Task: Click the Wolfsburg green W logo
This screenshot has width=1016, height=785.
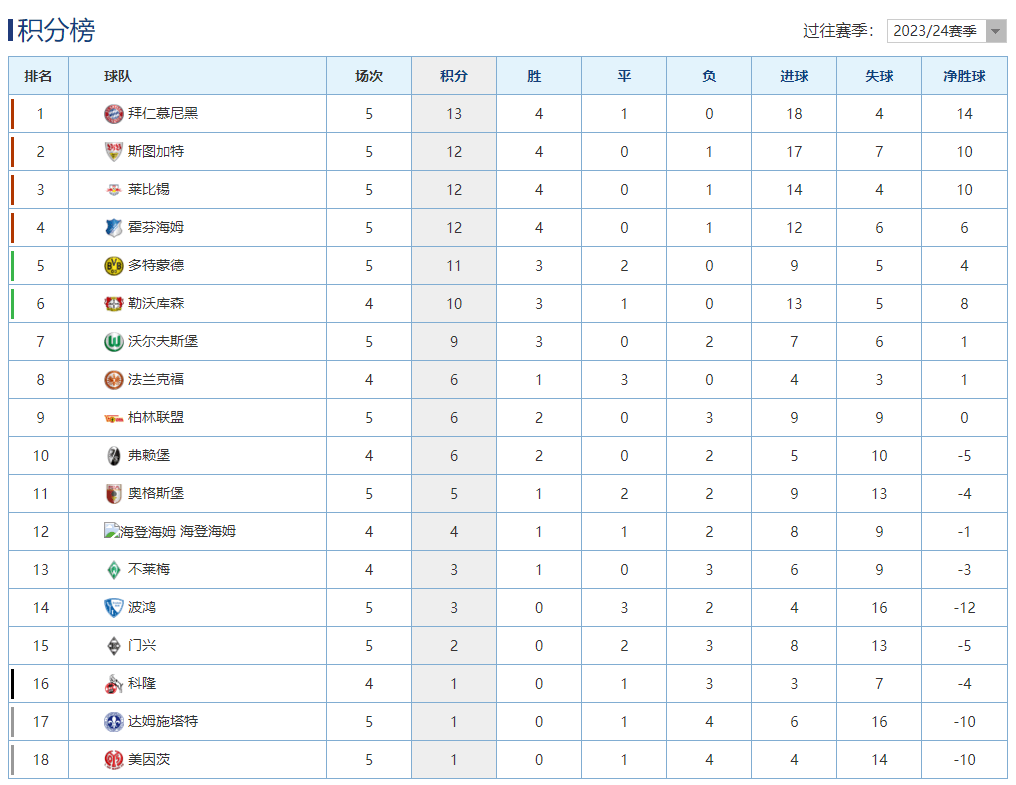Action: (x=113, y=342)
